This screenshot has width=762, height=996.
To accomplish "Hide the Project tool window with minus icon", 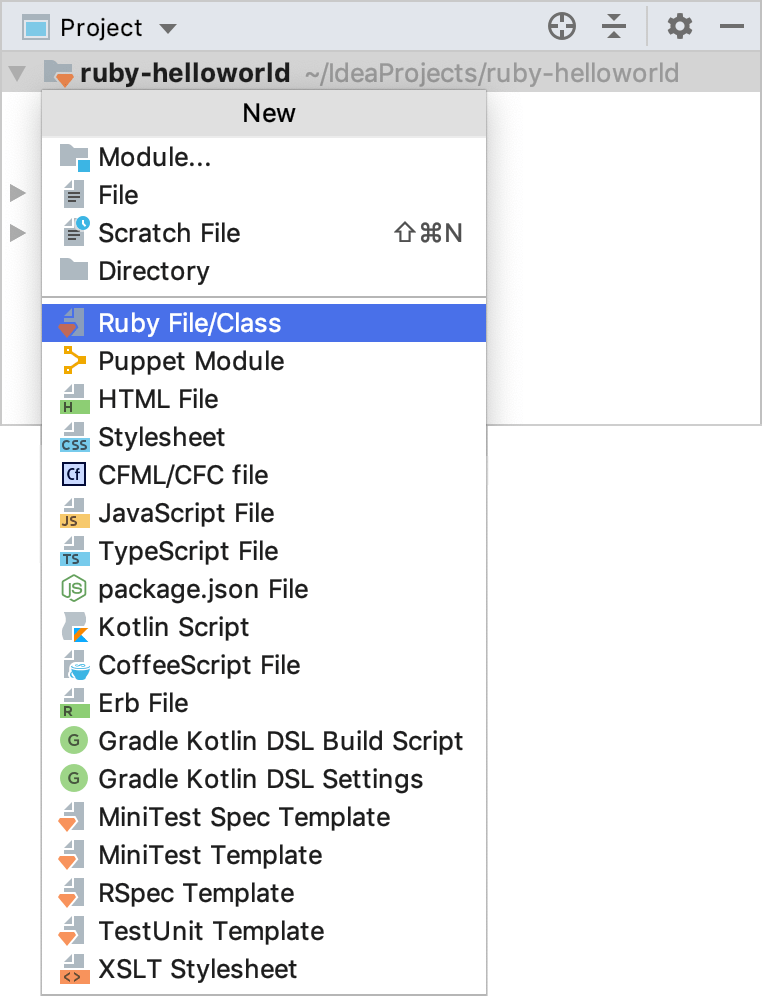I will pyautogui.click(x=732, y=27).
